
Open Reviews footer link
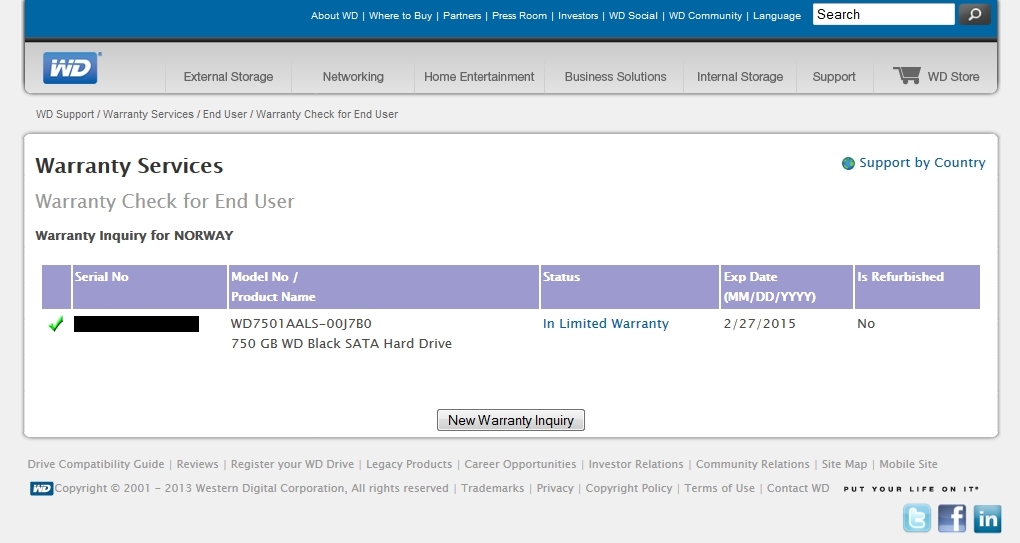197,464
